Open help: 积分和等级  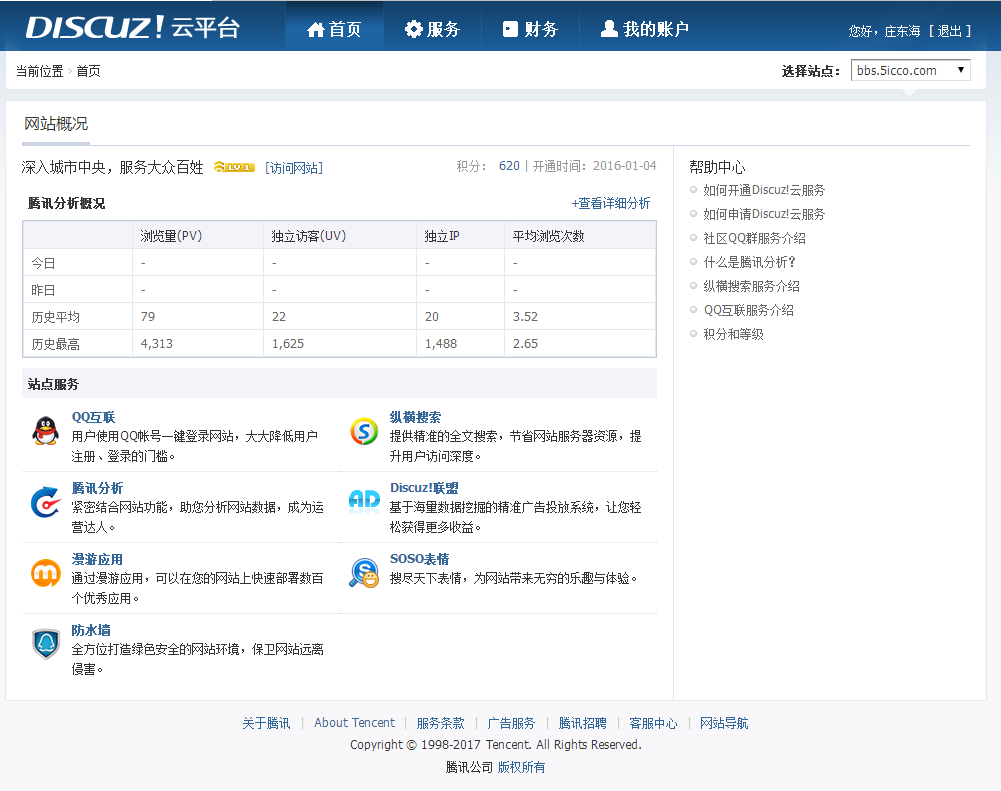(x=734, y=334)
